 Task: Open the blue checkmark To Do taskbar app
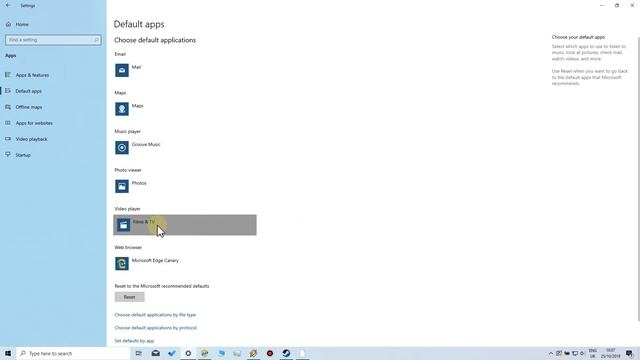pyautogui.click(x=172, y=353)
